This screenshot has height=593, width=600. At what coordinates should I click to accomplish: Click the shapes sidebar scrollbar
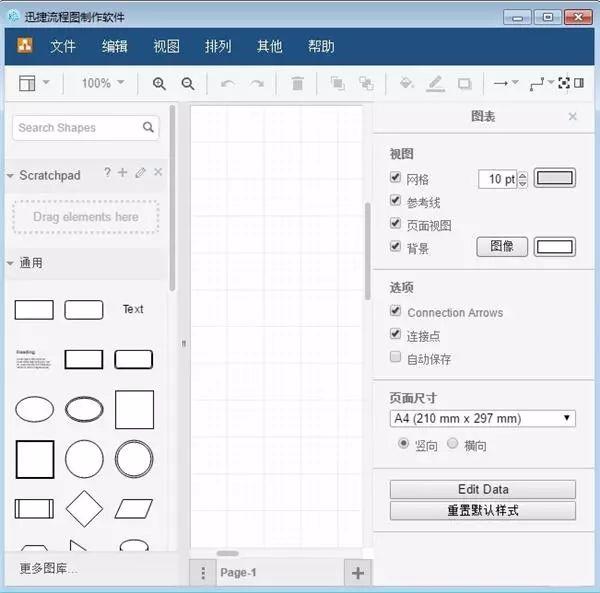pos(172,198)
